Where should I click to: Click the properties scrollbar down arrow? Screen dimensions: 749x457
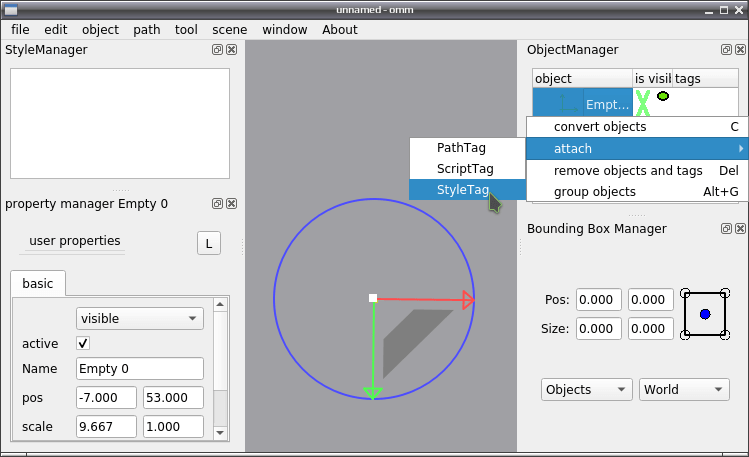220,433
